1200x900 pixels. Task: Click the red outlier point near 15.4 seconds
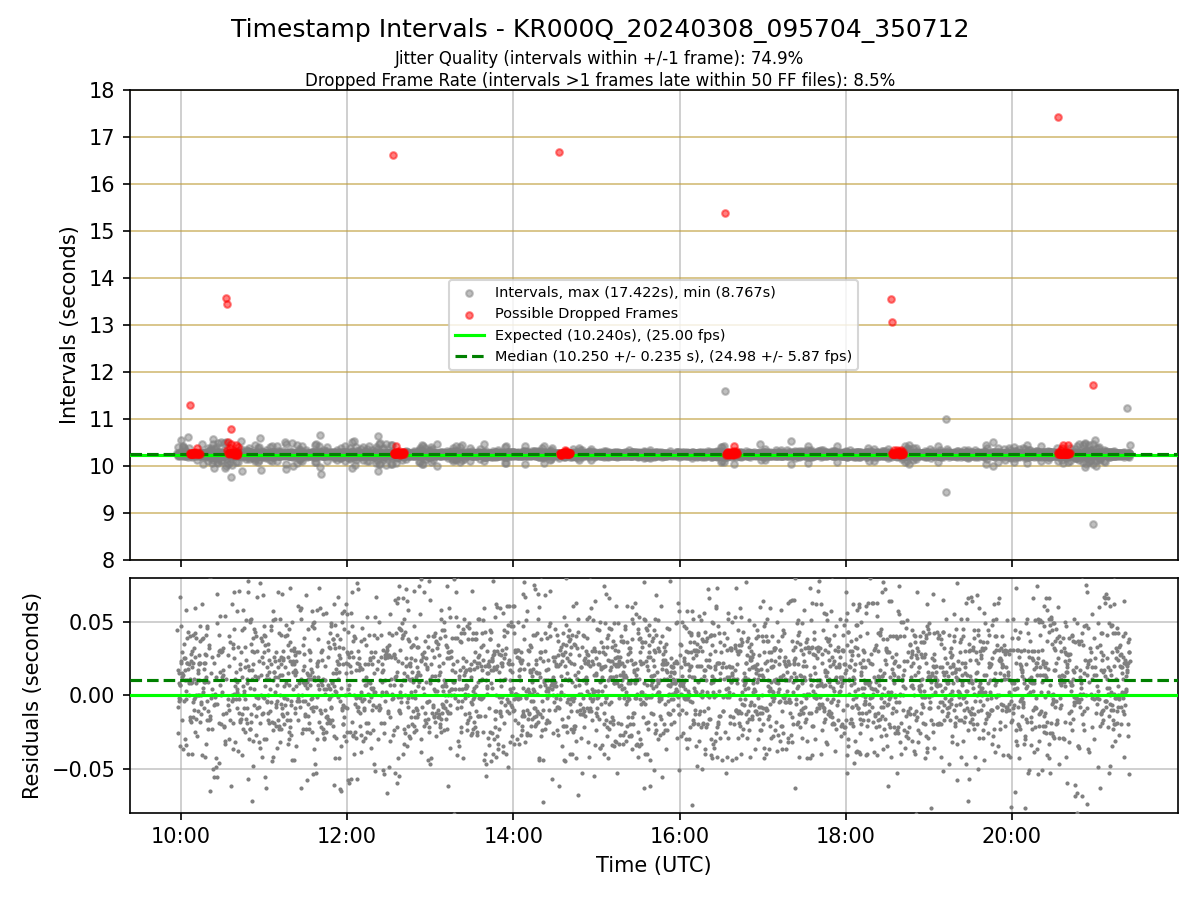(x=725, y=213)
